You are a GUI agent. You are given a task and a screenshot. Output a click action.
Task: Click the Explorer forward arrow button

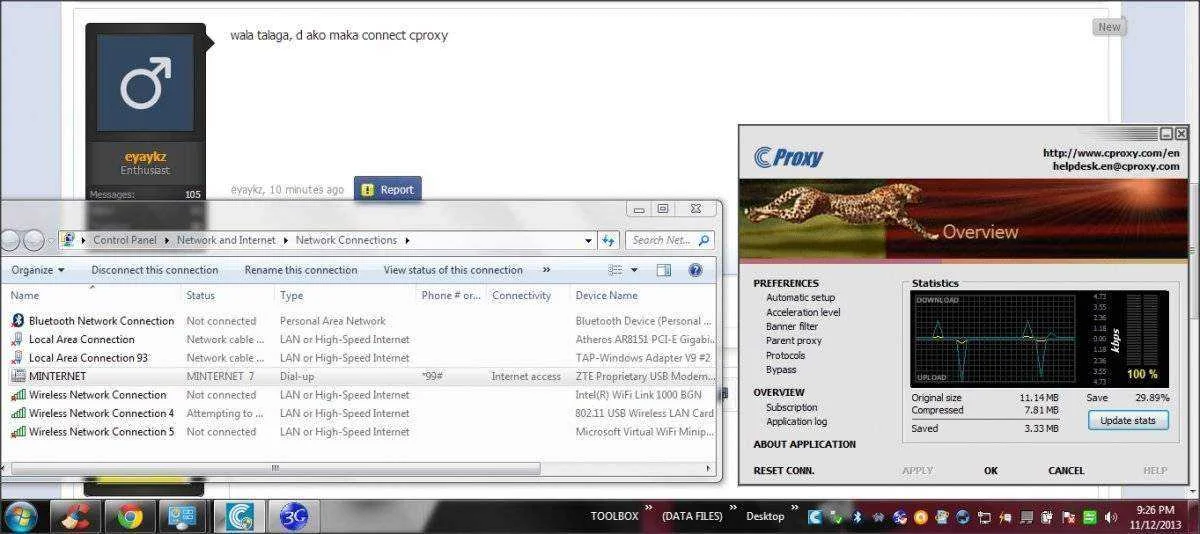coord(33,240)
